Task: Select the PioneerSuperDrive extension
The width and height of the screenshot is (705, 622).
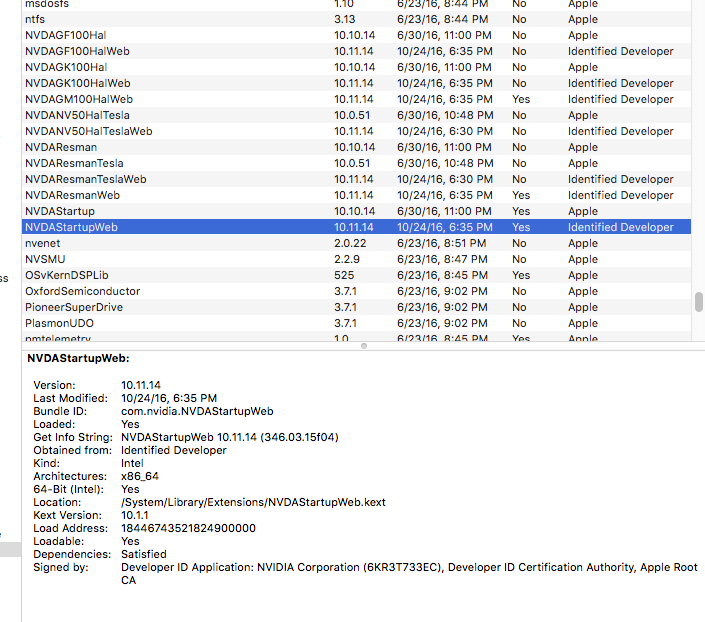Action: [x=356, y=308]
